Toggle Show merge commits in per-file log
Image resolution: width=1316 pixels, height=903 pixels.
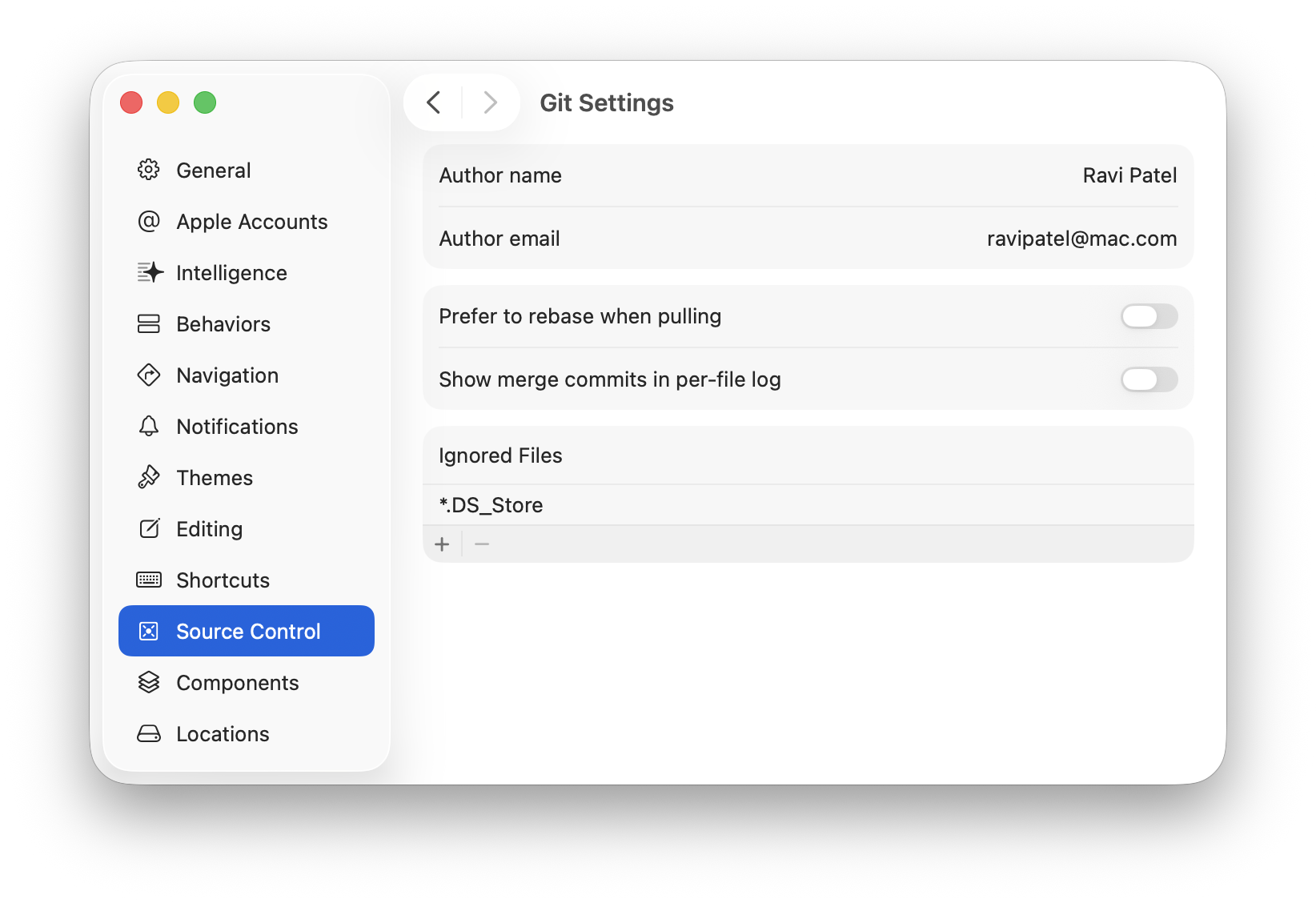point(1149,379)
